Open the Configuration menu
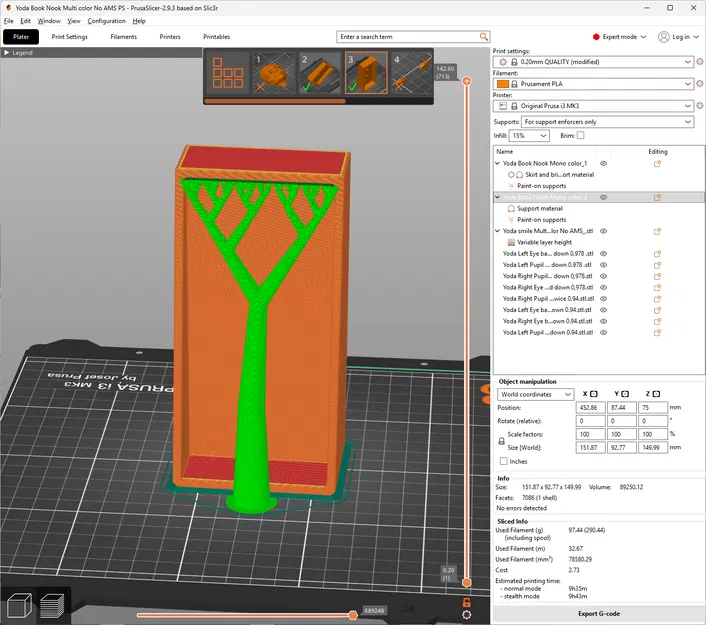Image resolution: width=706 pixels, height=625 pixels. point(106,21)
